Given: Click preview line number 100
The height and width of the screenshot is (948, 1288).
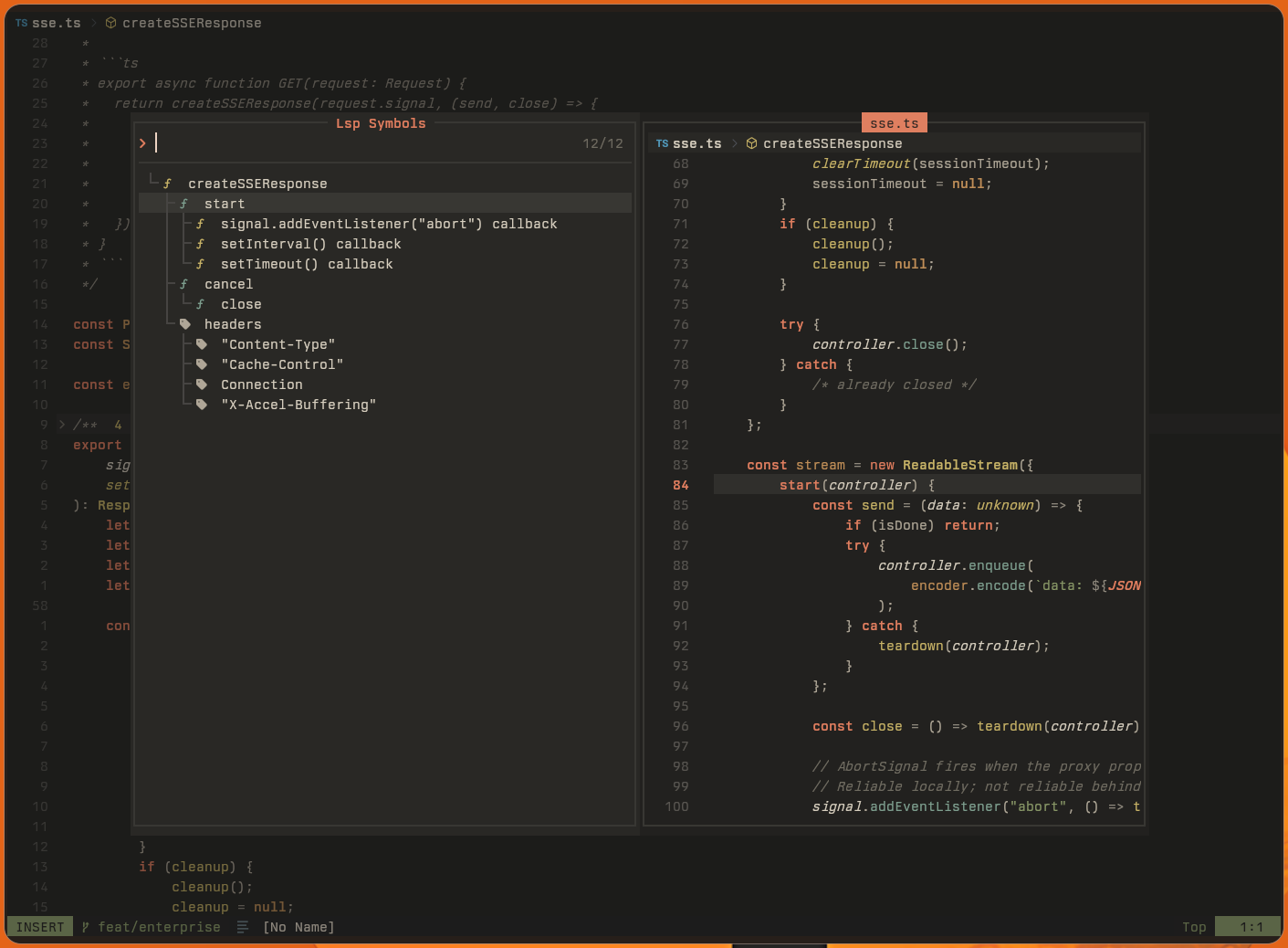Looking at the screenshot, I should click(677, 806).
